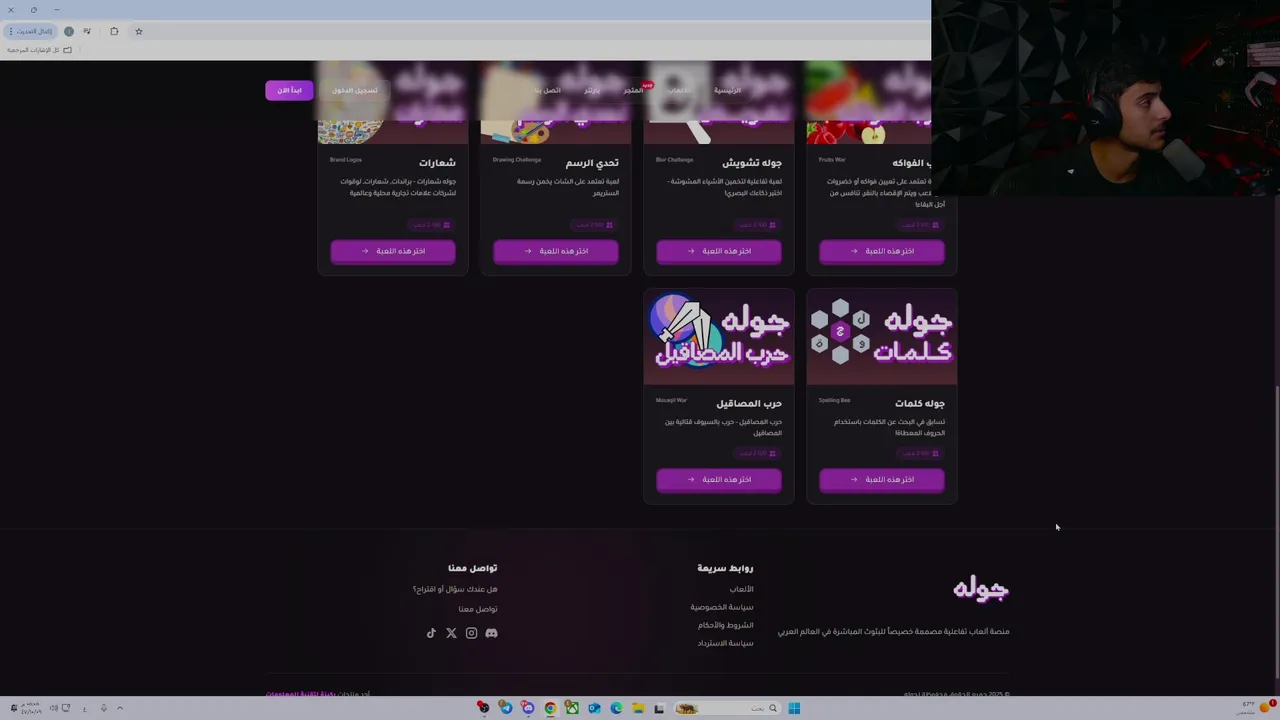1280x720 pixels.
Task: Choose the حرب المصاقيل game button
Action: coord(718,480)
